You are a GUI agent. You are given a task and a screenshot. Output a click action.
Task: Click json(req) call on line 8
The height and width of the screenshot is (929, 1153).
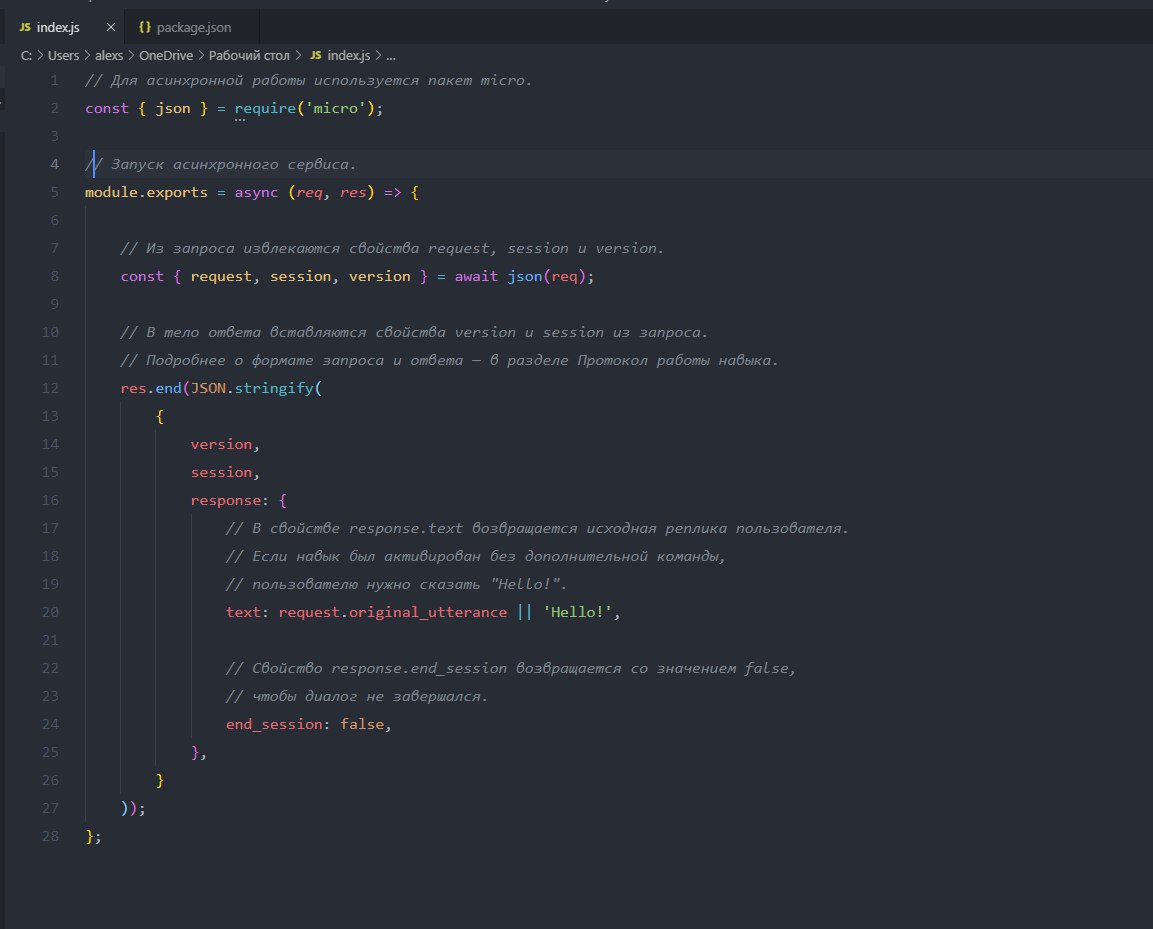(x=546, y=276)
